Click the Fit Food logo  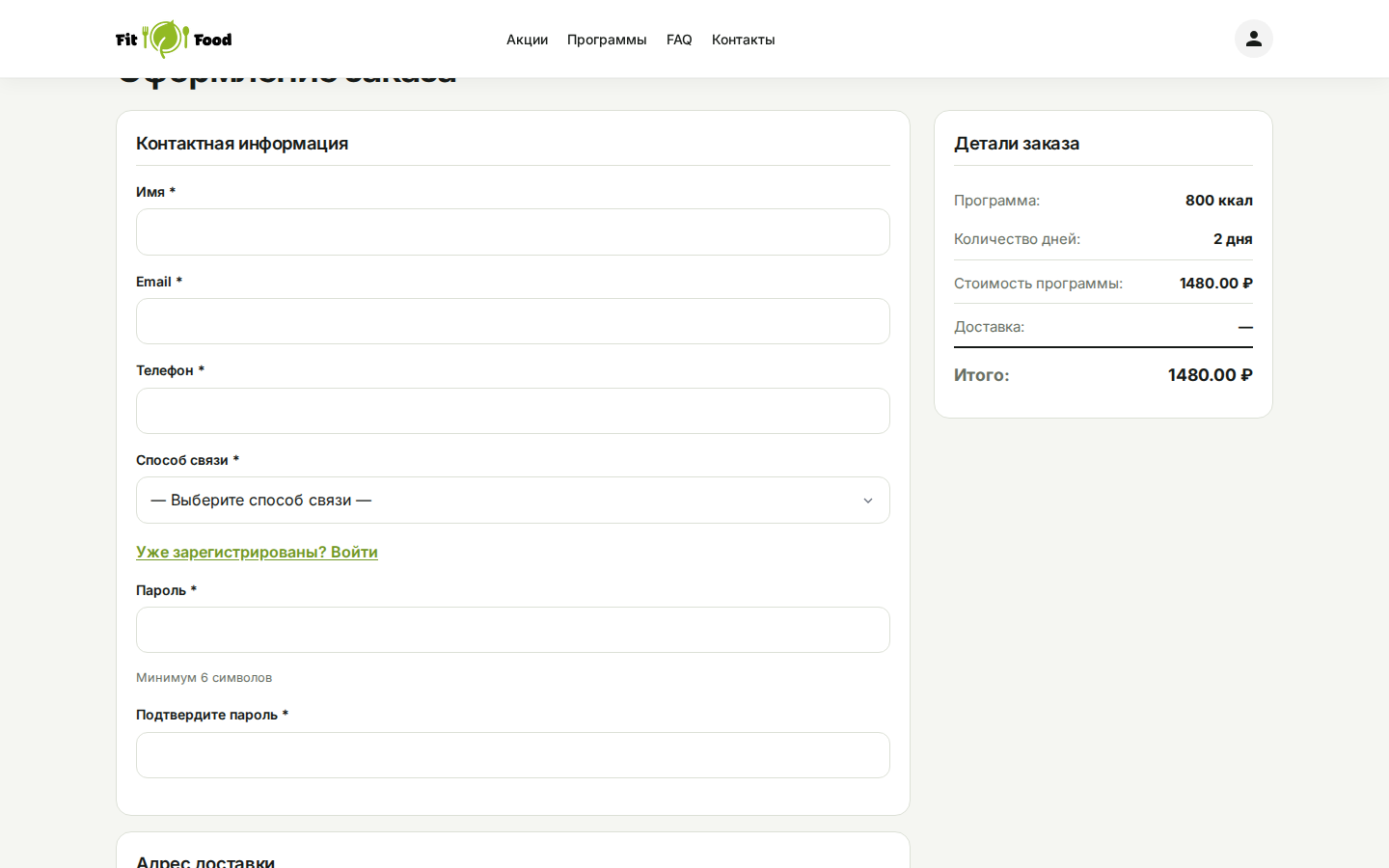pyautogui.click(x=174, y=39)
